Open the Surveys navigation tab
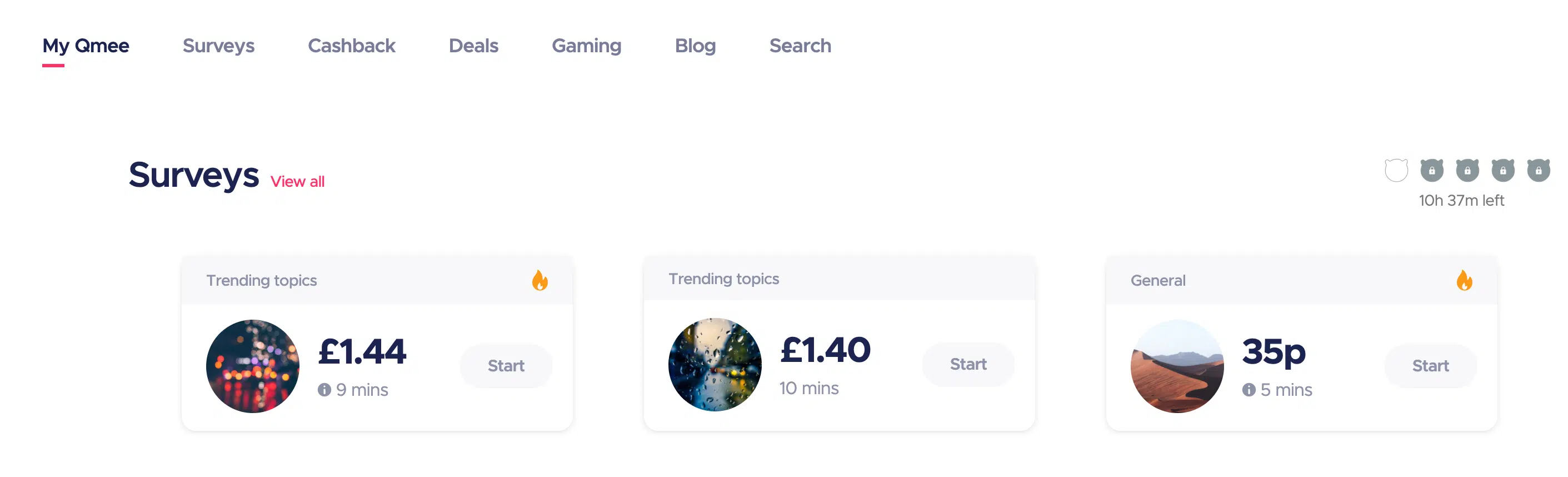Screen dimensions: 1568x477 pyautogui.click(x=218, y=46)
